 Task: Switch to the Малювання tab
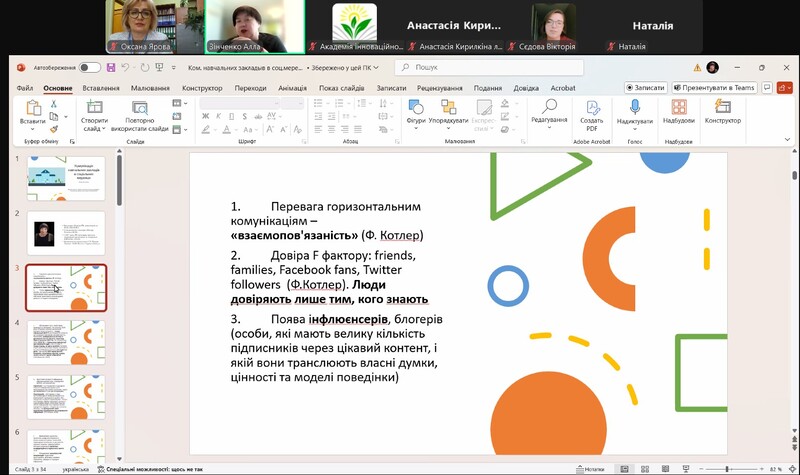click(x=150, y=88)
